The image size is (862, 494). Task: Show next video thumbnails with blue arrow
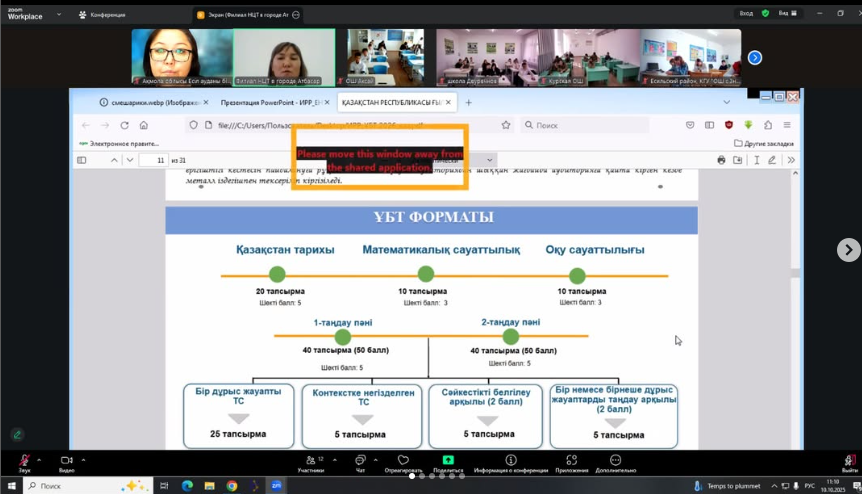click(755, 58)
